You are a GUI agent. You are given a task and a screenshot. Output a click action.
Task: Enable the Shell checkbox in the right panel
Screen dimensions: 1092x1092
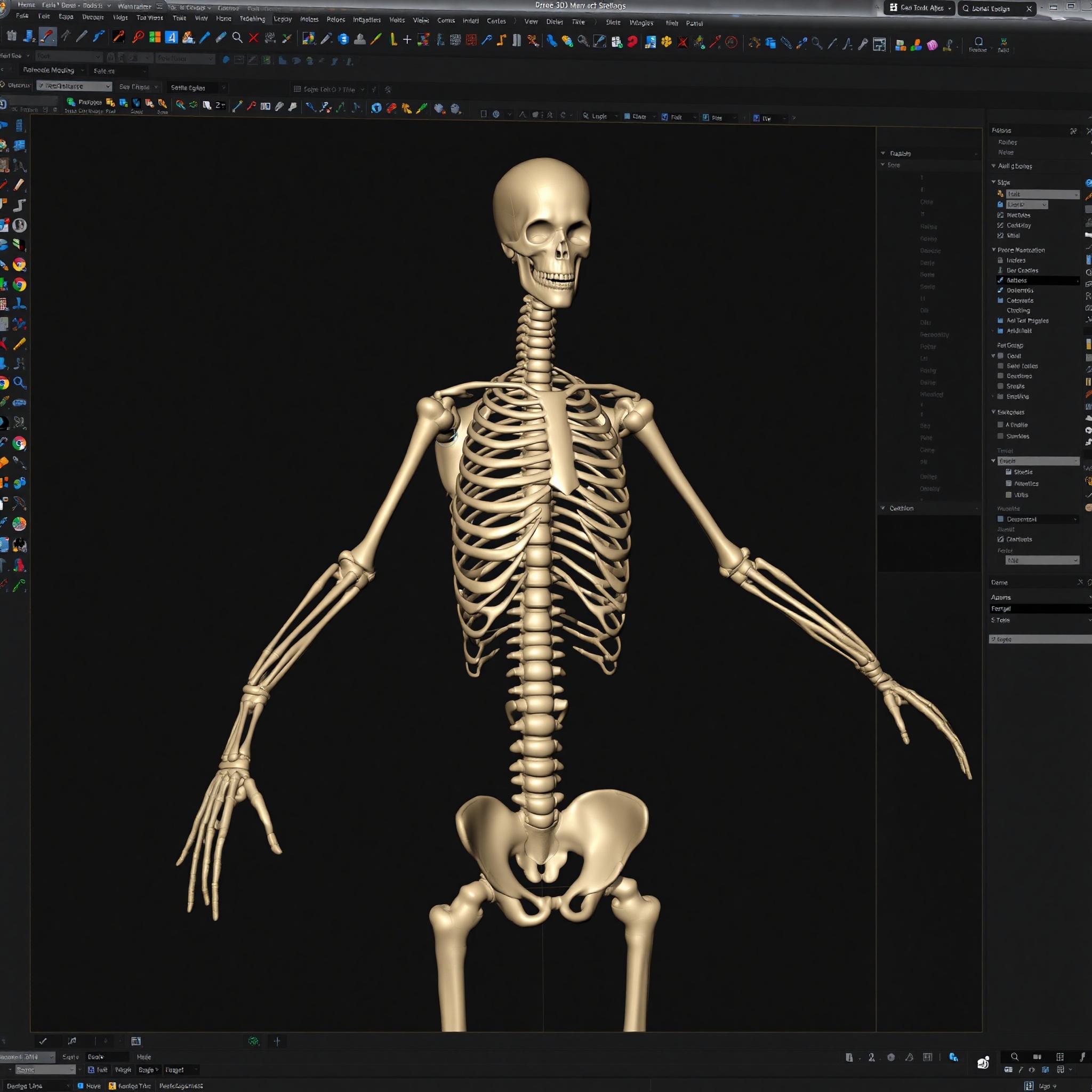click(x=1000, y=235)
